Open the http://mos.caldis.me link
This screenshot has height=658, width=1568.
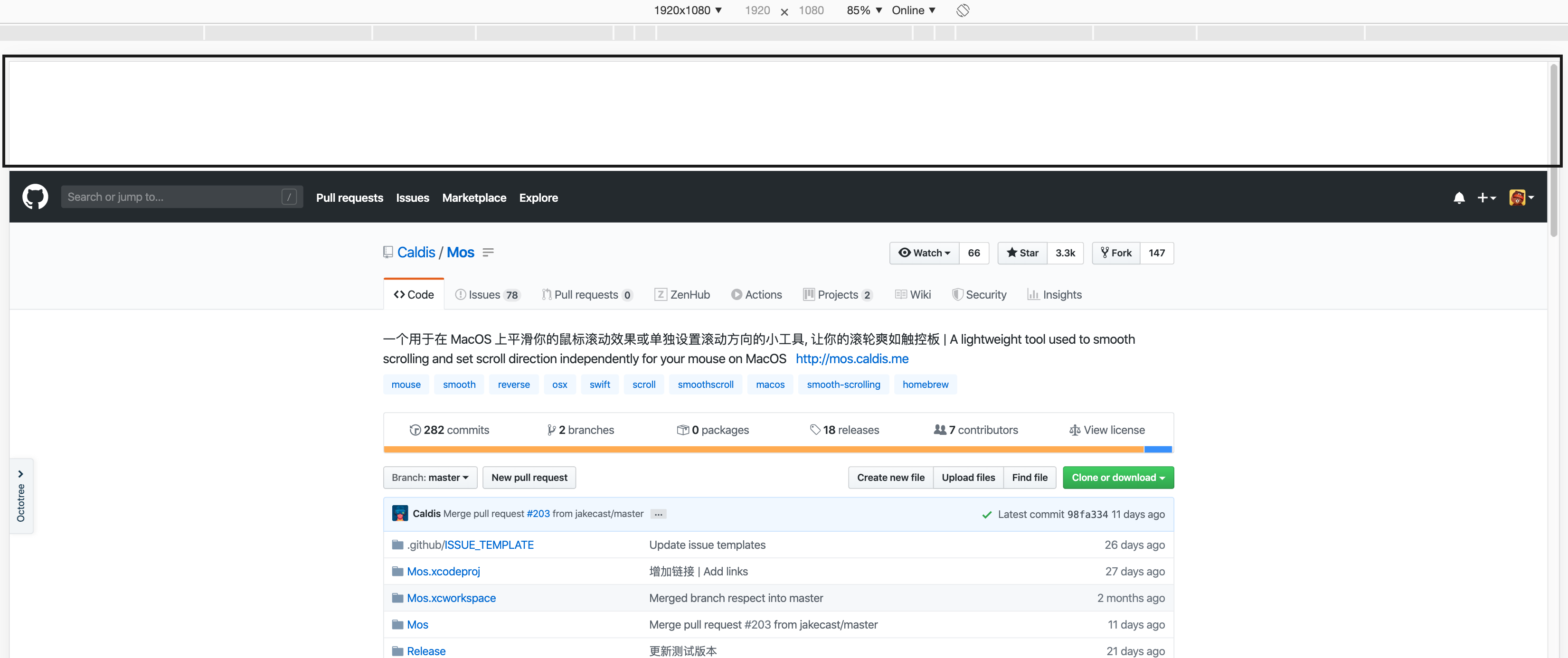click(851, 358)
